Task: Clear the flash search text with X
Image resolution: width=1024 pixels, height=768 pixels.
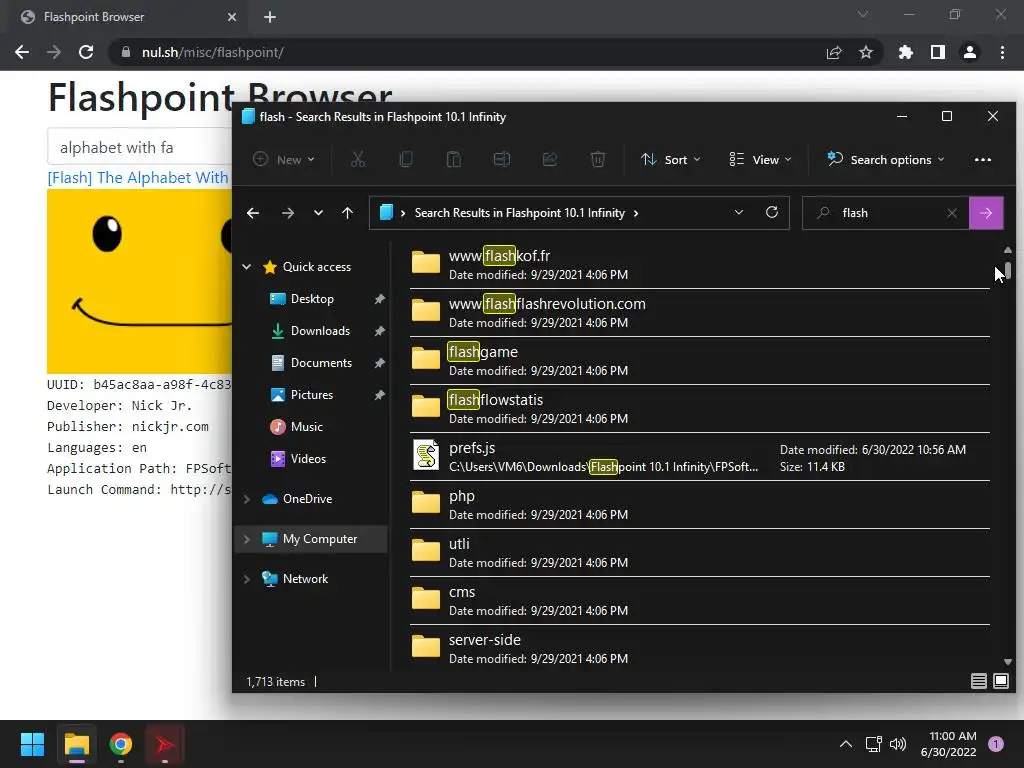Action: (952, 213)
